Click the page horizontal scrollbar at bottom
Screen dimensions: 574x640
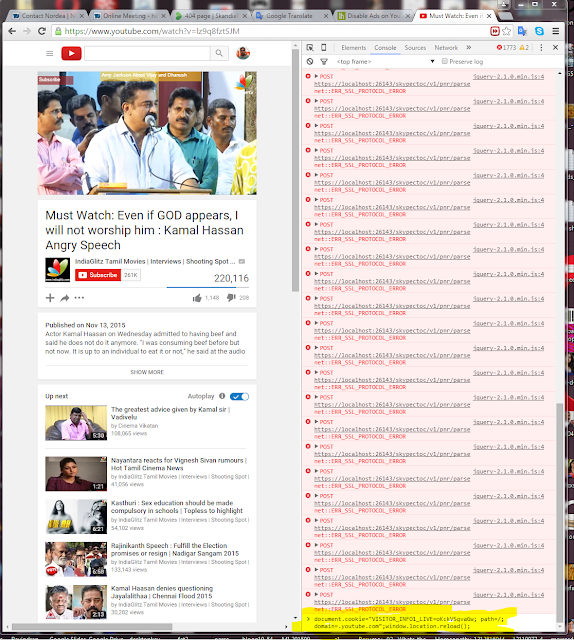92,627
